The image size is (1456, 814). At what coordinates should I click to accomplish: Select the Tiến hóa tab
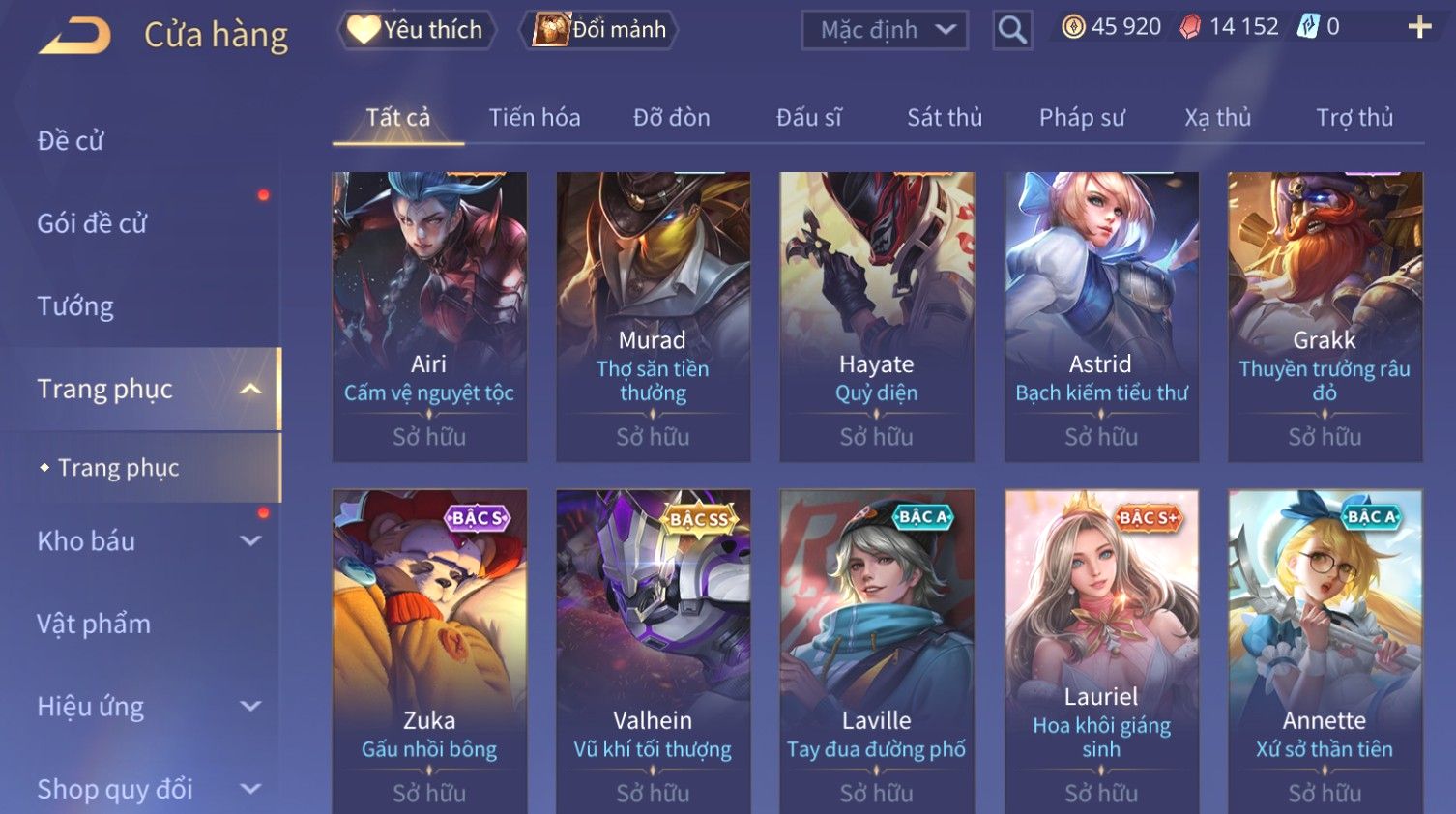click(x=535, y=118)
